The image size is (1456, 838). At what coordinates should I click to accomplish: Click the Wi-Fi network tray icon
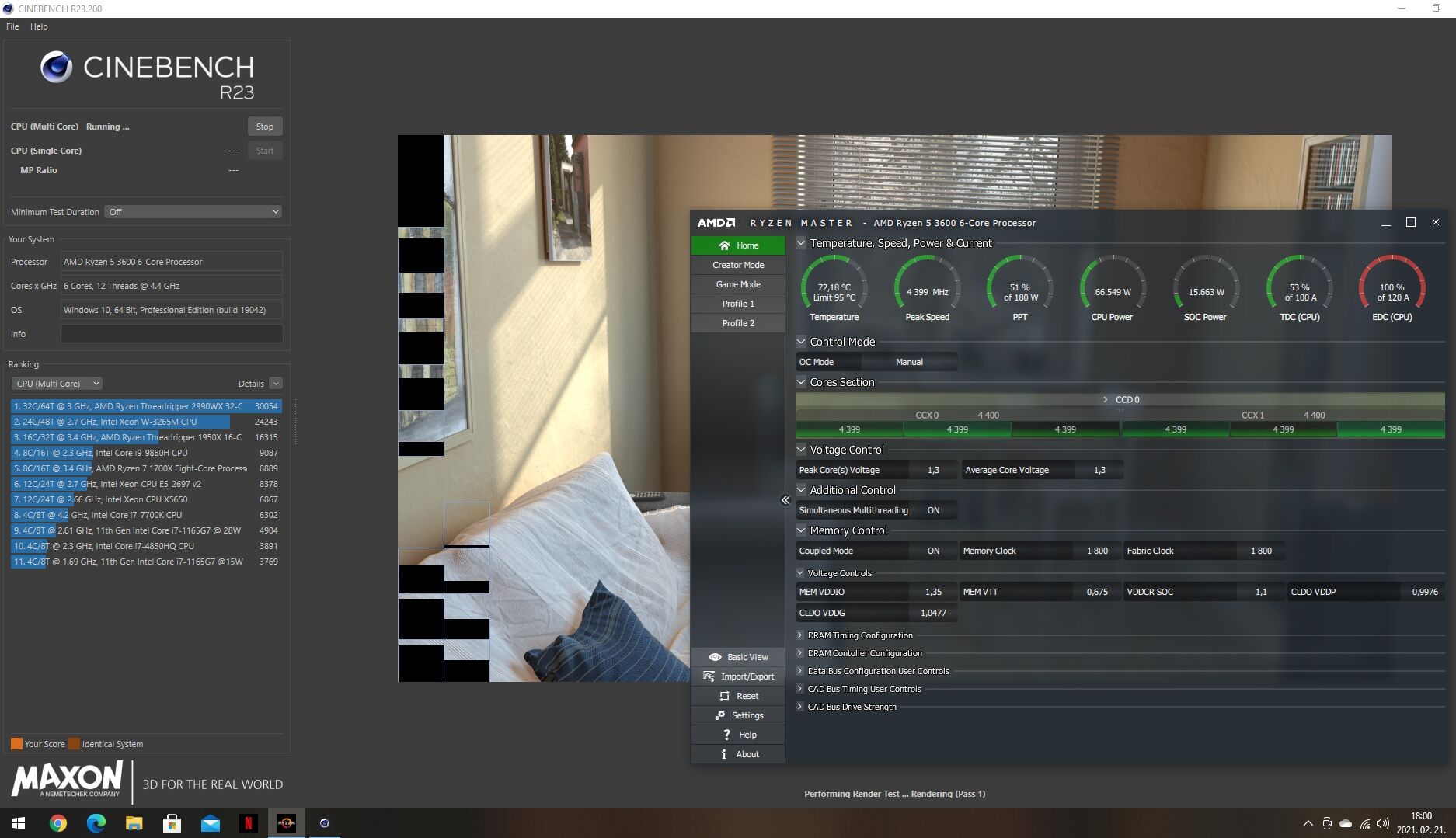coord(1365,823)
